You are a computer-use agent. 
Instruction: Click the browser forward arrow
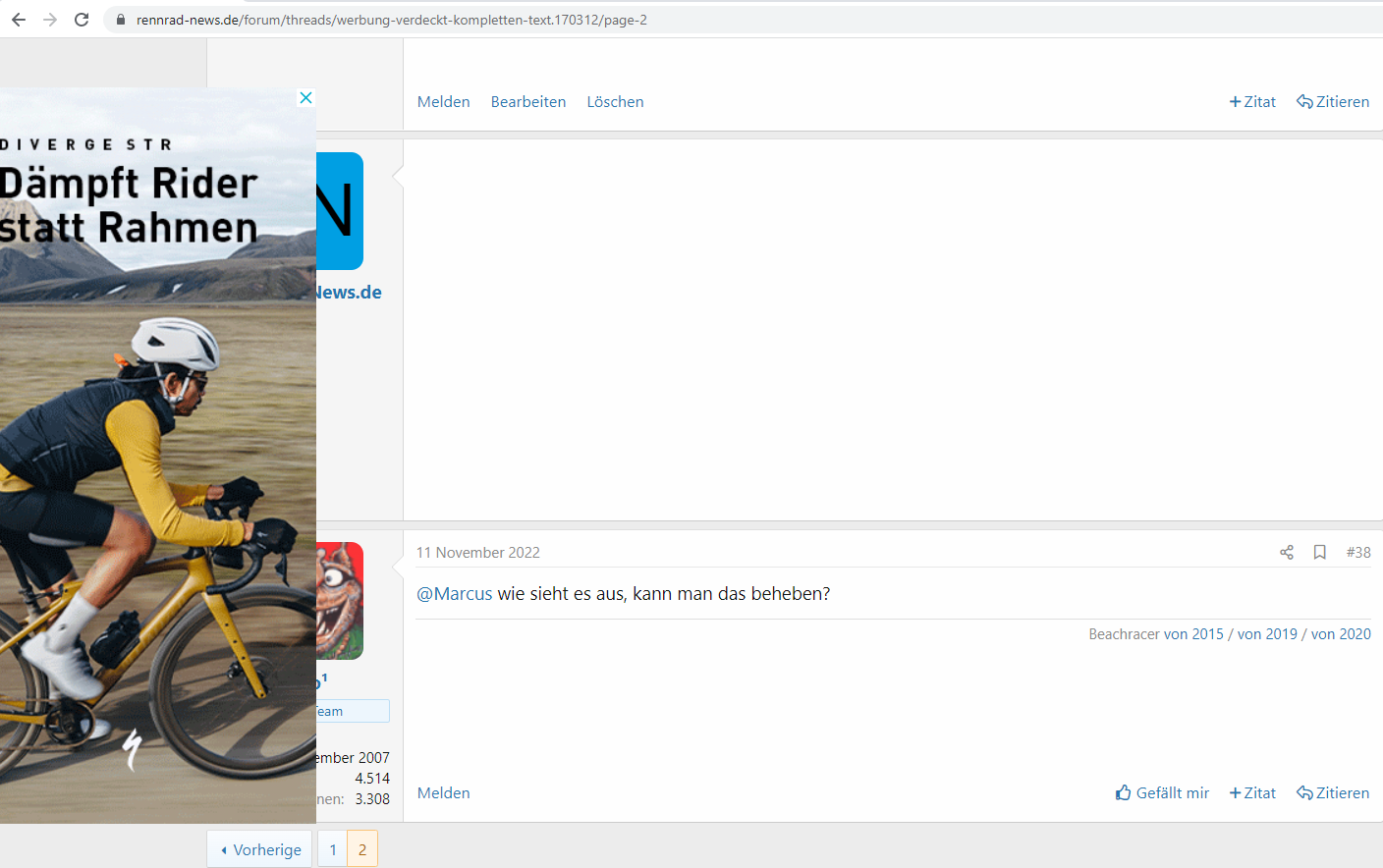[x=50, y=20]
